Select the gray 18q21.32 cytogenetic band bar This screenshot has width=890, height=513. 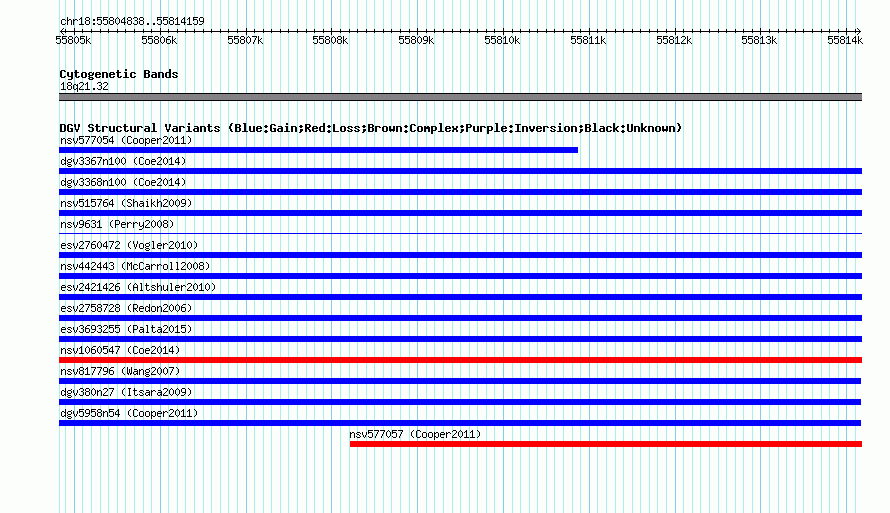[460, 97]
